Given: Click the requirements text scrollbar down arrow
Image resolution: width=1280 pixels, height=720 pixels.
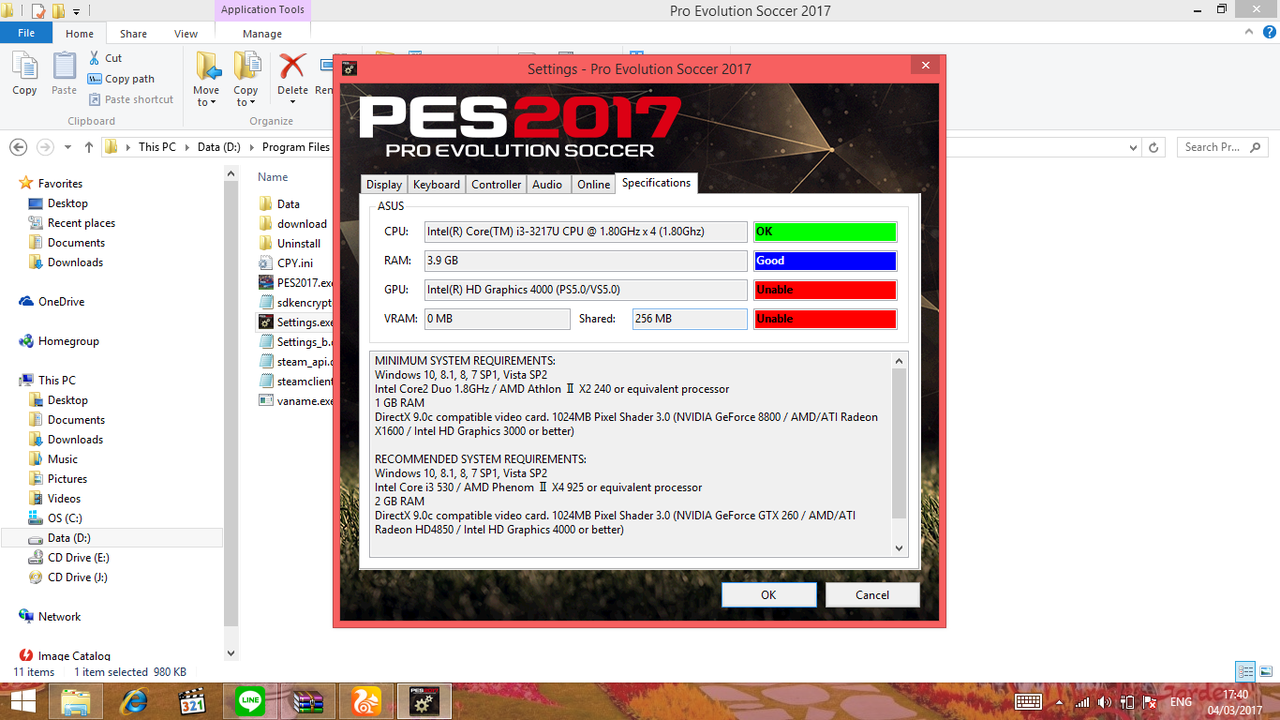Looking at the screenshot, I should coord(899,548).
